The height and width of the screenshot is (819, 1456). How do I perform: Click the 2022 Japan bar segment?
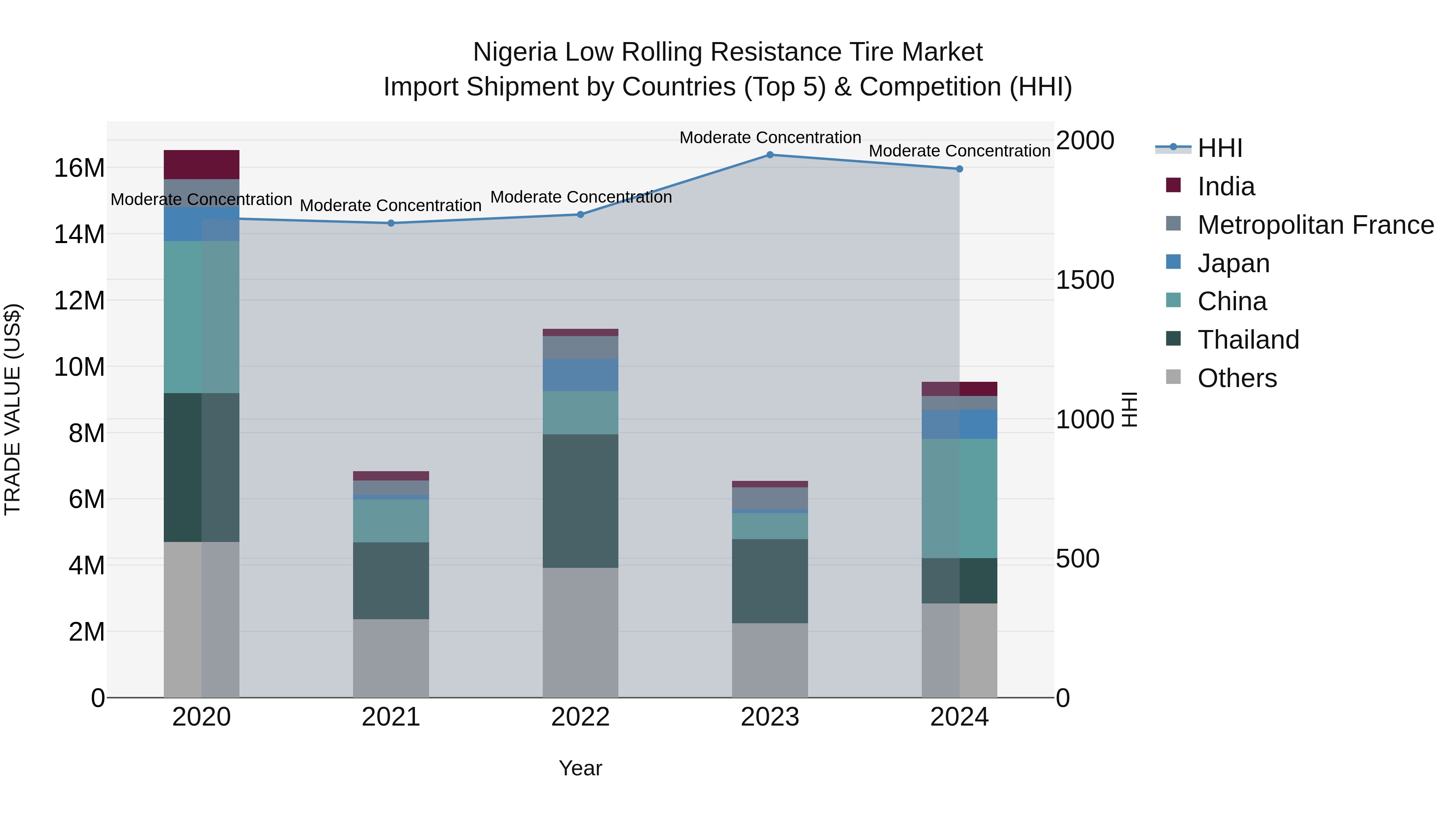click(580, 375)
